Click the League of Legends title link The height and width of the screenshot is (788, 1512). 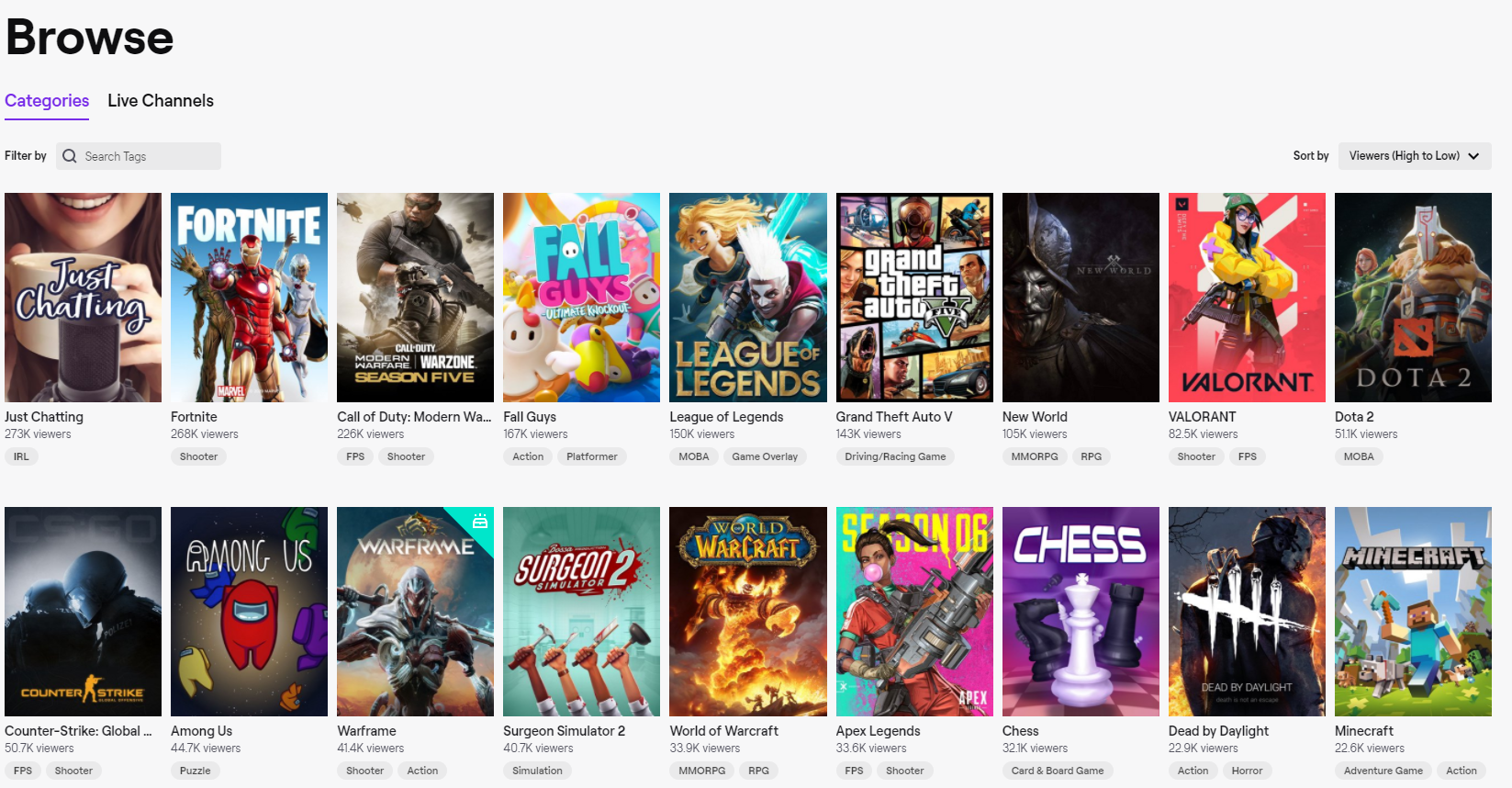click(726, 417)
